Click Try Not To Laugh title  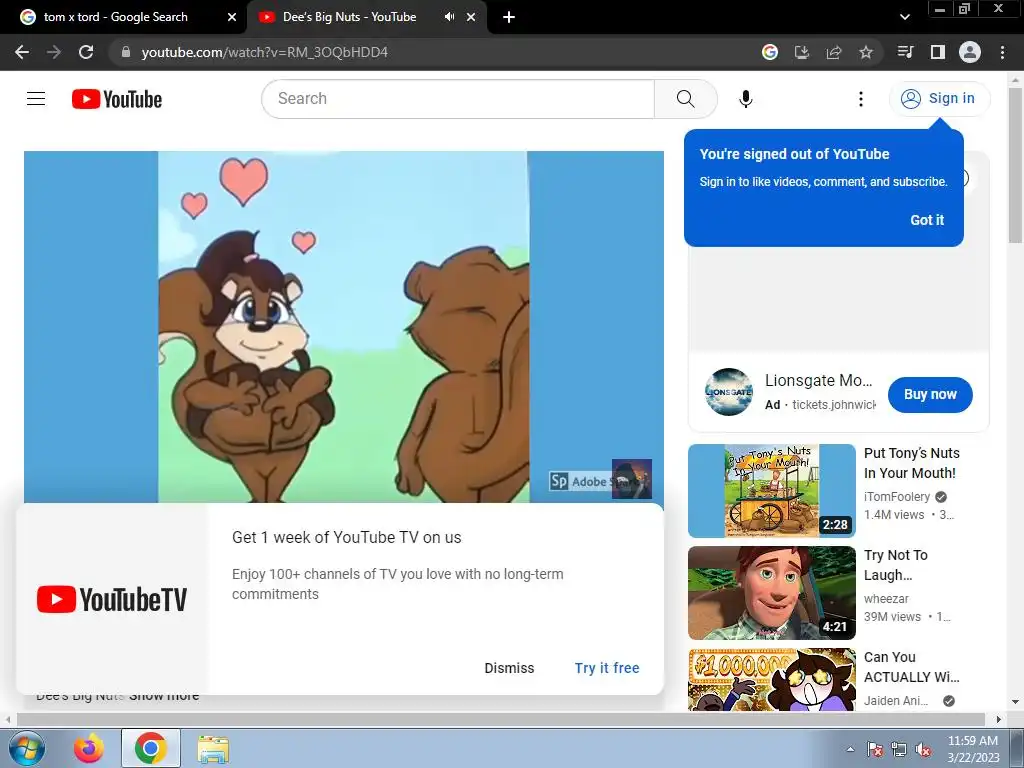click(x=895, y=565)
